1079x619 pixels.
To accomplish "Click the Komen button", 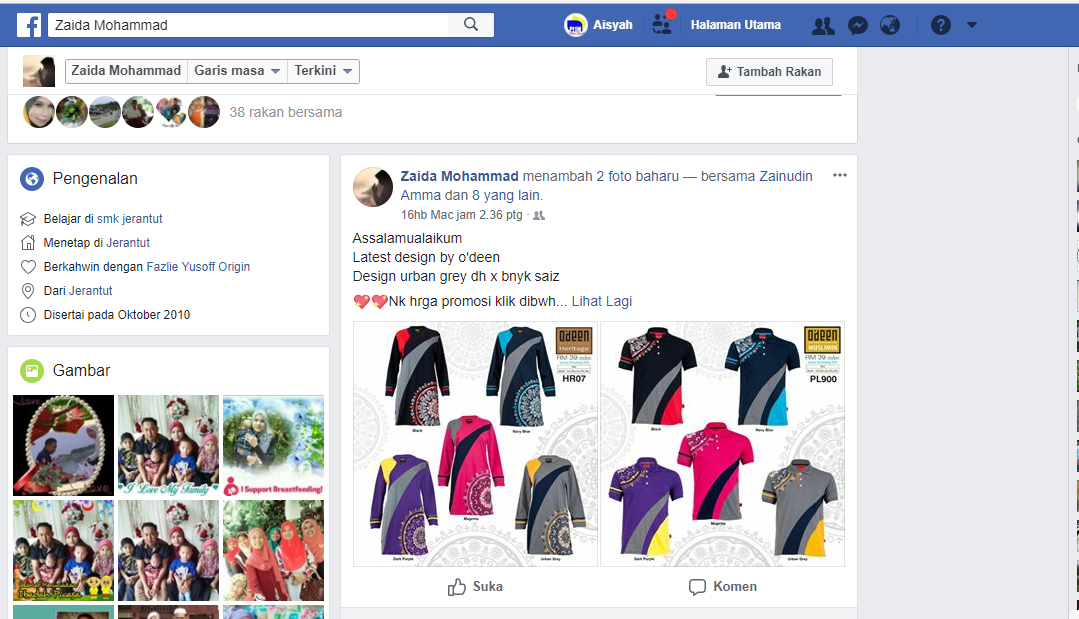I will click(722, 587).
